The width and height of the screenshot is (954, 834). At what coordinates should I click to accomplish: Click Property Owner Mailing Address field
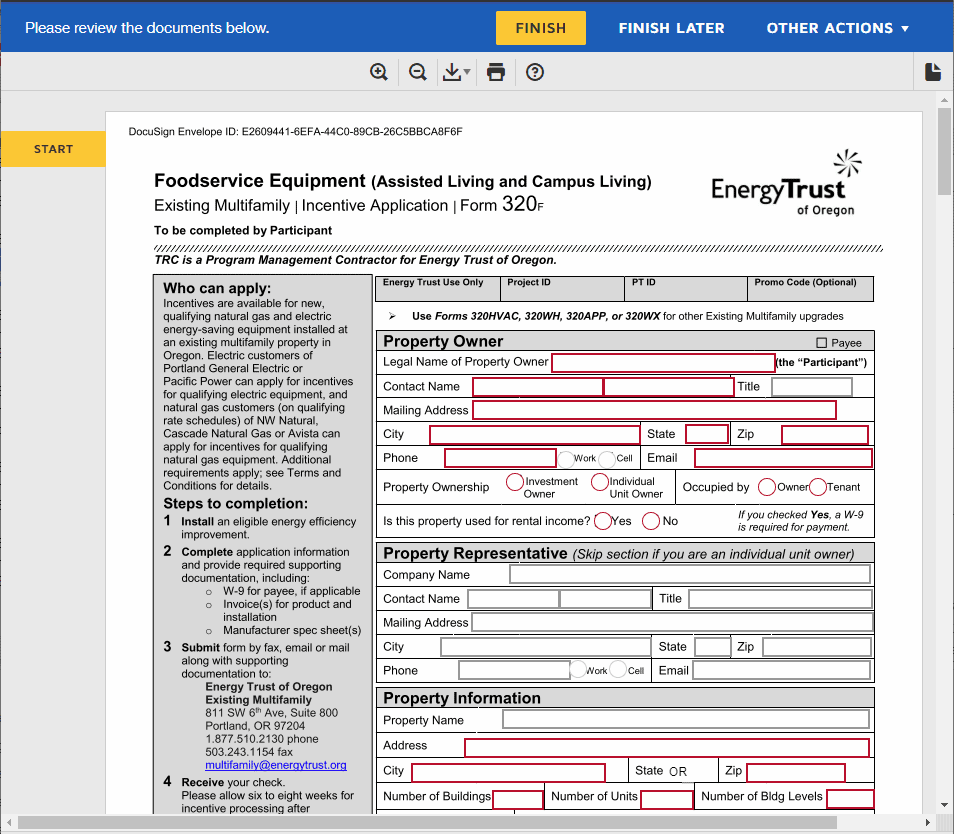click(x=655, y=410)
